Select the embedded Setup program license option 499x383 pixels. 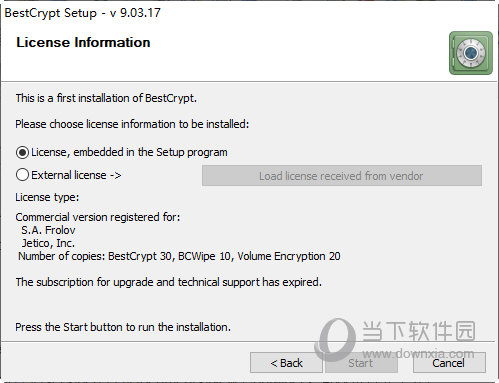tap(22, 153)
